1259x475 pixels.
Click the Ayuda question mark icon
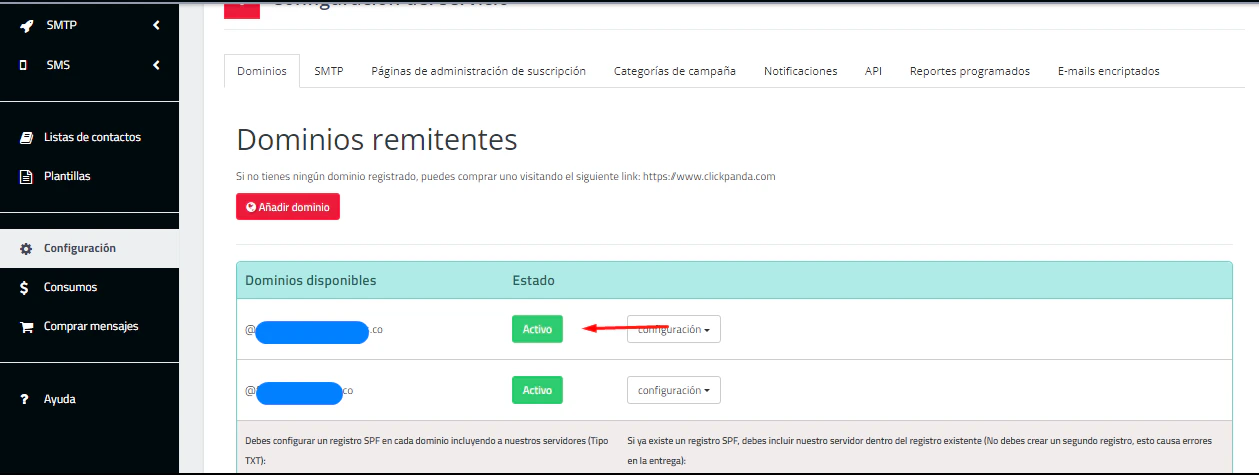[x=24, y=399]
